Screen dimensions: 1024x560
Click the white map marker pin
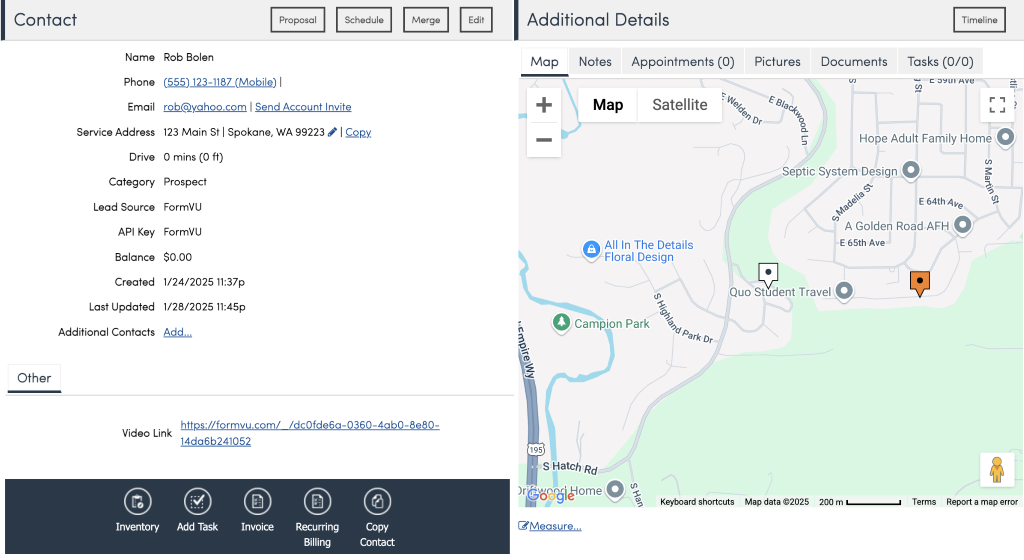768,275
